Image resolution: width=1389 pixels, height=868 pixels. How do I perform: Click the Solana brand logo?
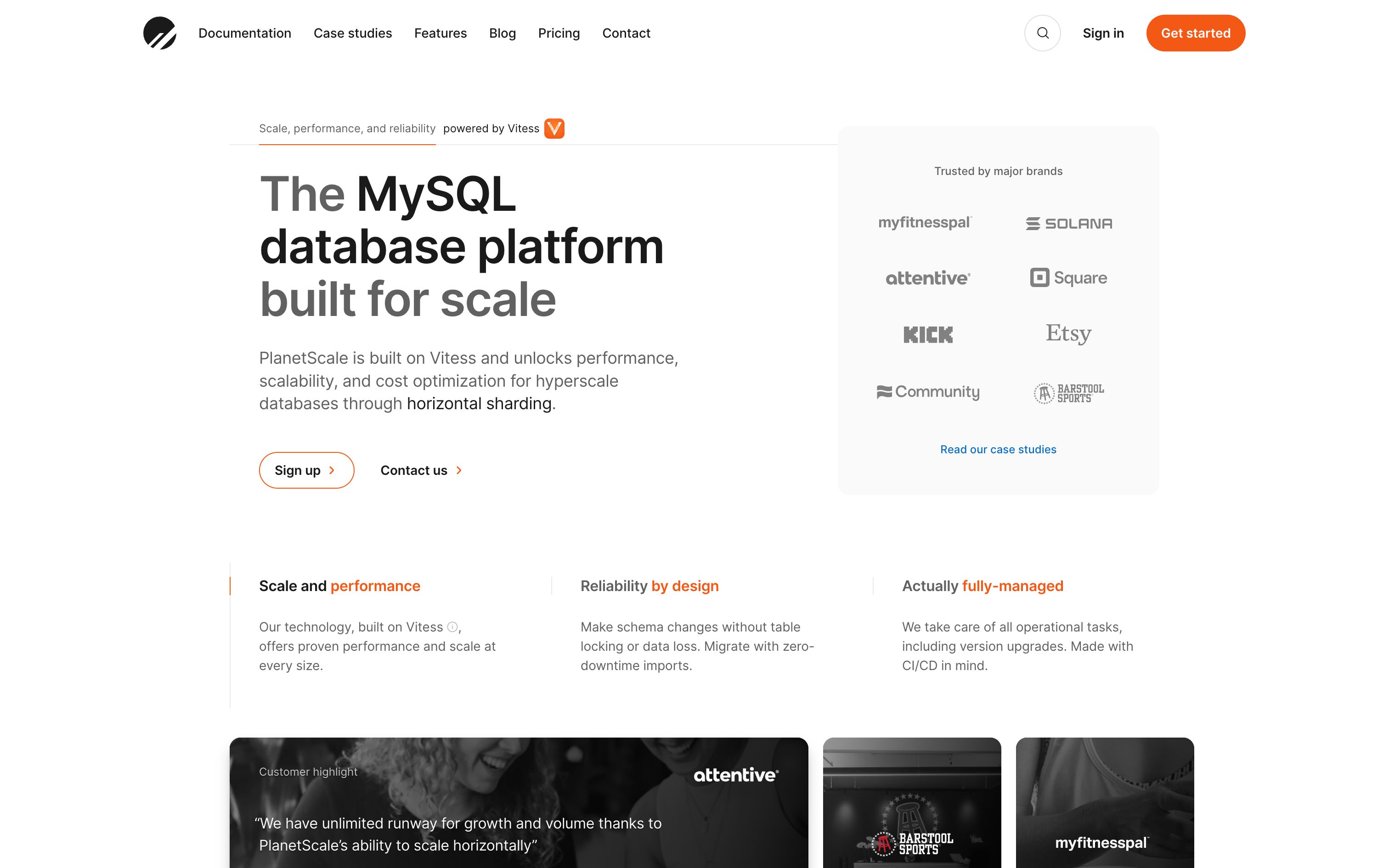coord(1069,223)
